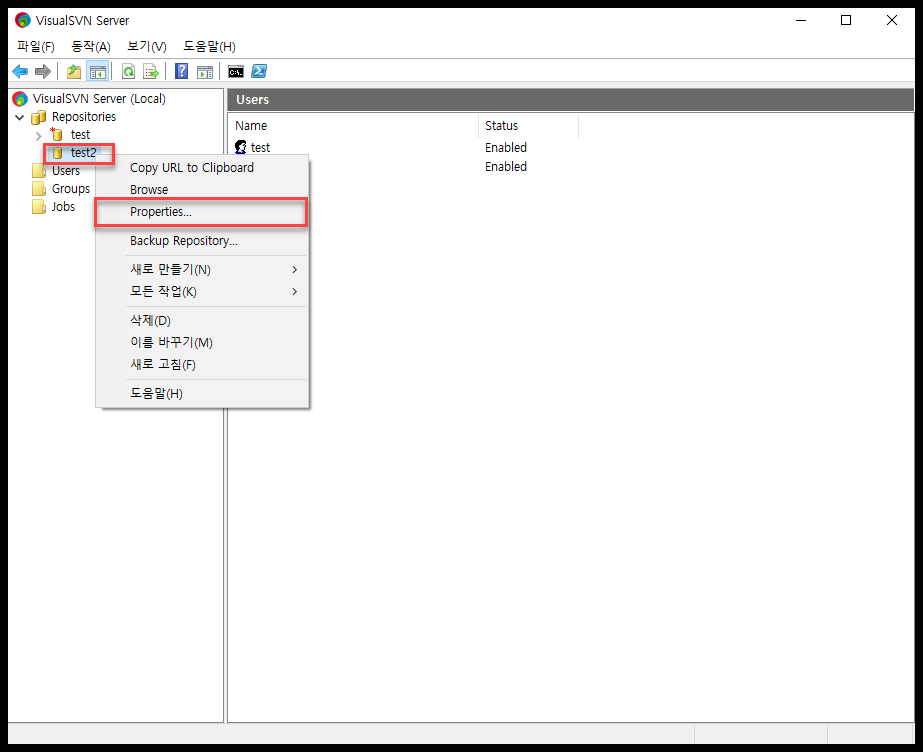Open the 파일(F) menu
The height and width of the screenshot is (752, 923).
pyautogui.click(x=36, y=46)
